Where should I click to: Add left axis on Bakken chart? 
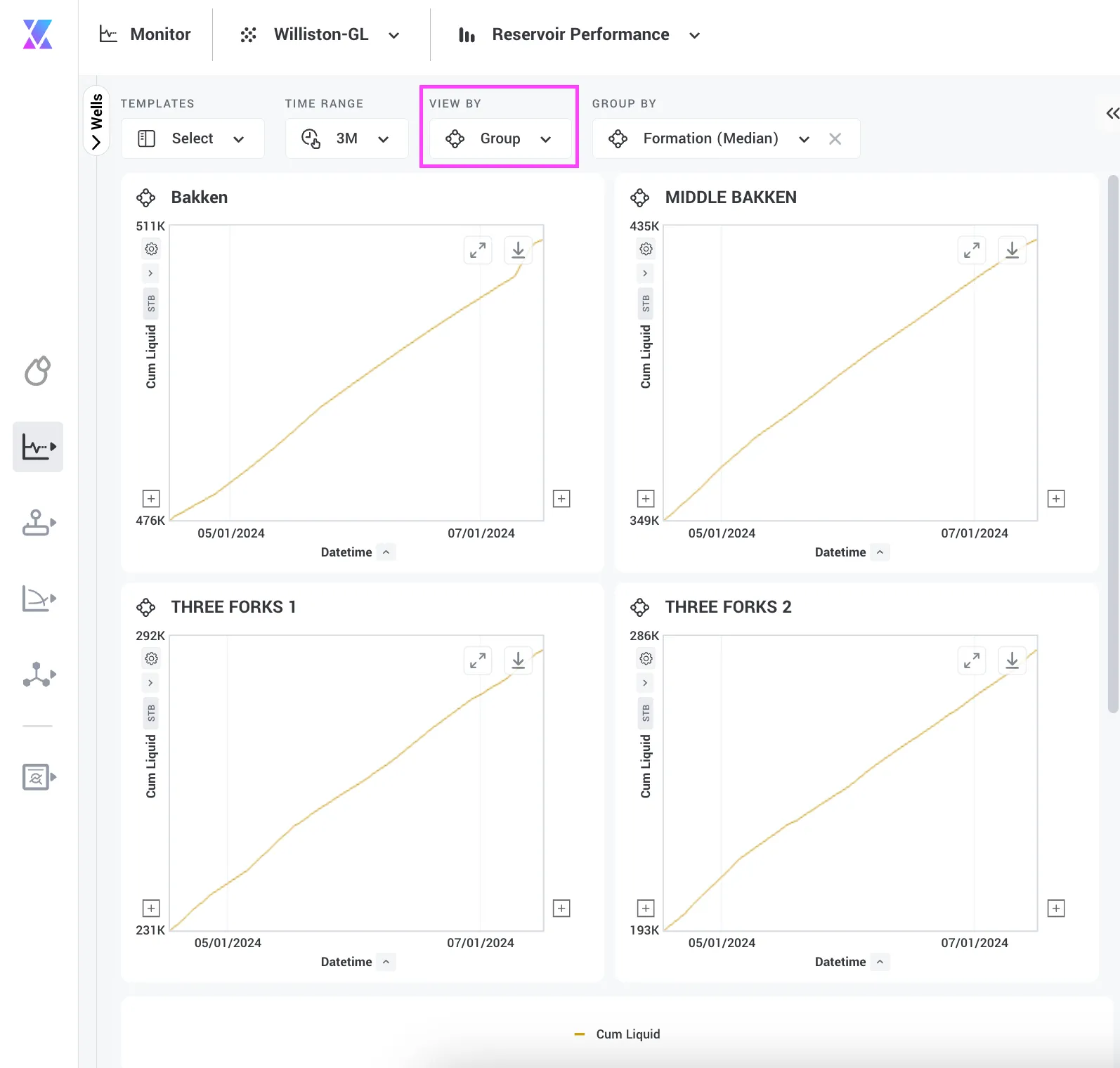tap(151, 499)
